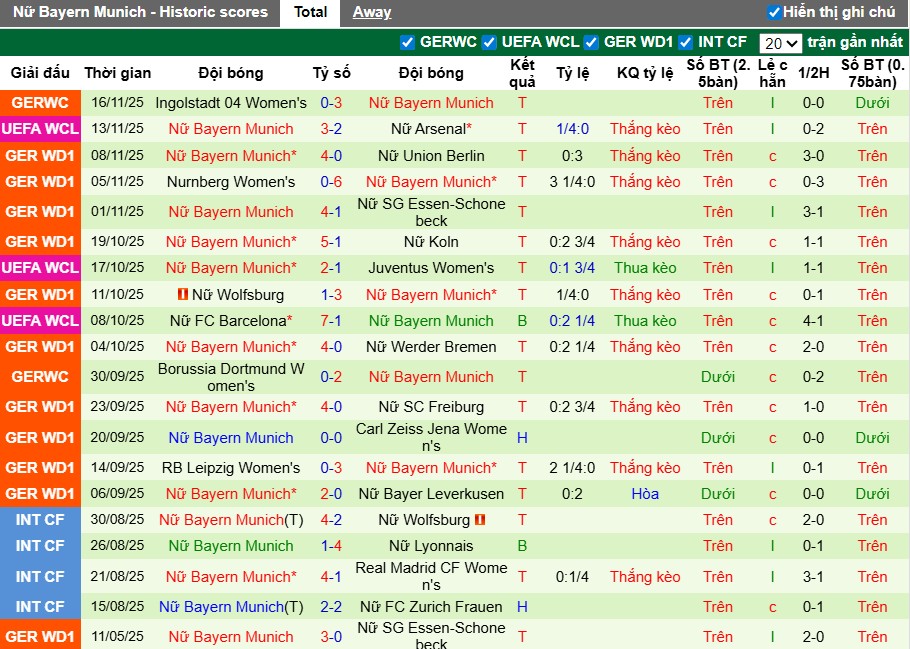Open Nữ Arsenal team page
910x649 pixels.
[430, 129]
